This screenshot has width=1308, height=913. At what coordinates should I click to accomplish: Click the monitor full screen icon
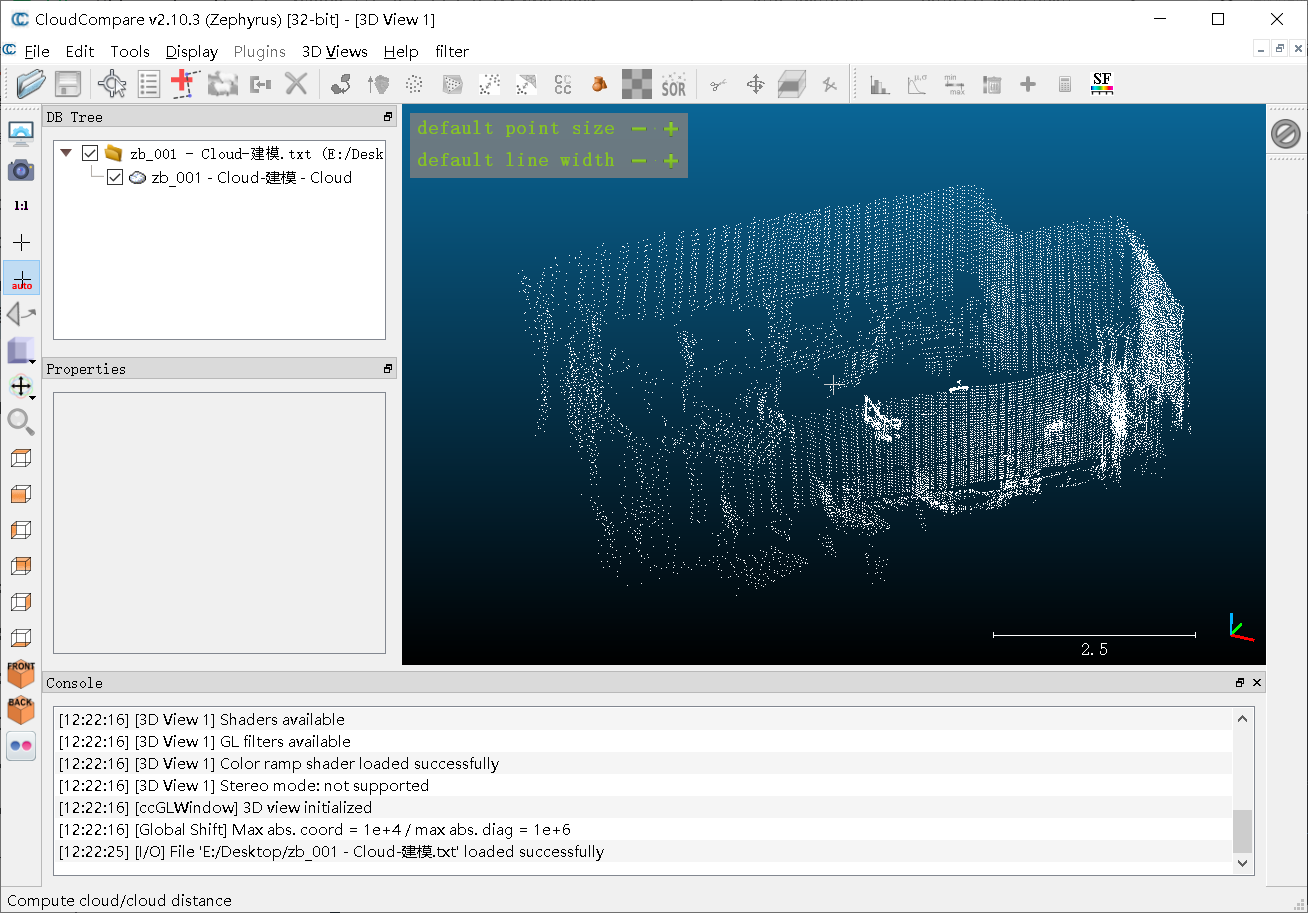coord(21,133)
